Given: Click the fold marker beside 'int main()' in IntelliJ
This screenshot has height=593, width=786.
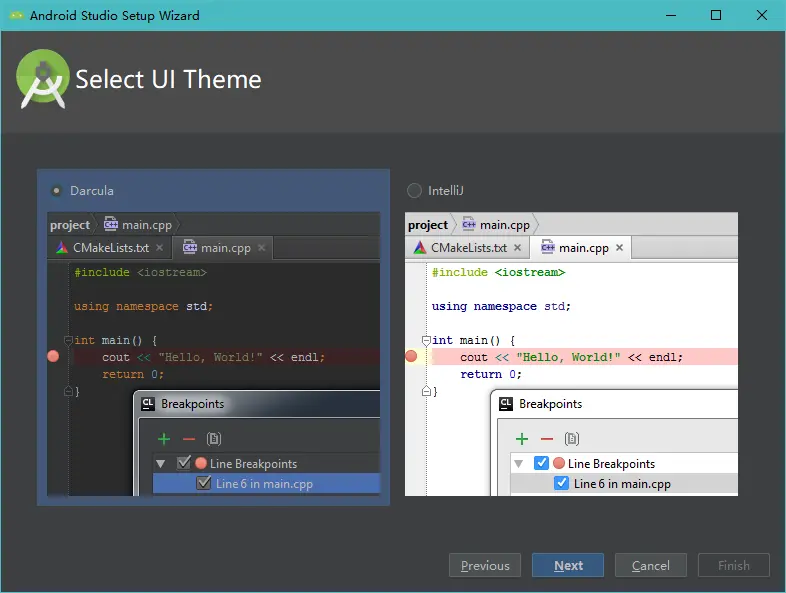Looking at the screenshot, I should coord(426,340).
